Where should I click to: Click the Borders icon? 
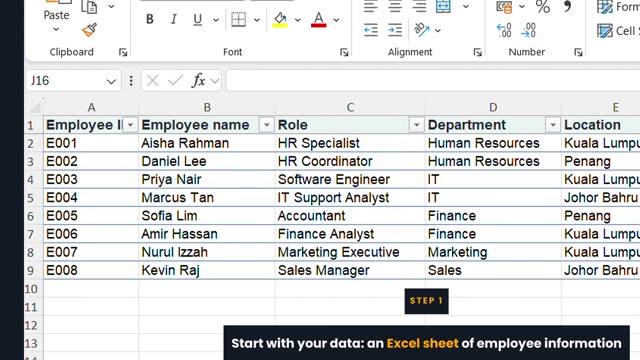(x=238, y=19)
